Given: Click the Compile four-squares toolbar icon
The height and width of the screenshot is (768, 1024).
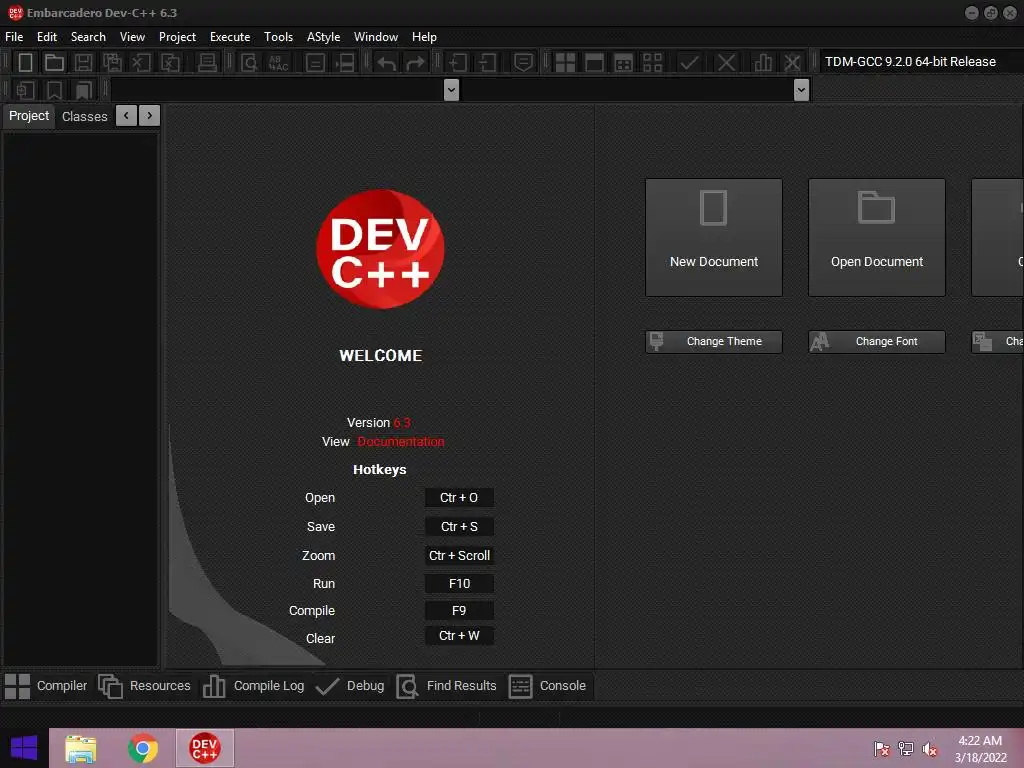Looking at the screenshot, I should [x=565, y=63].
